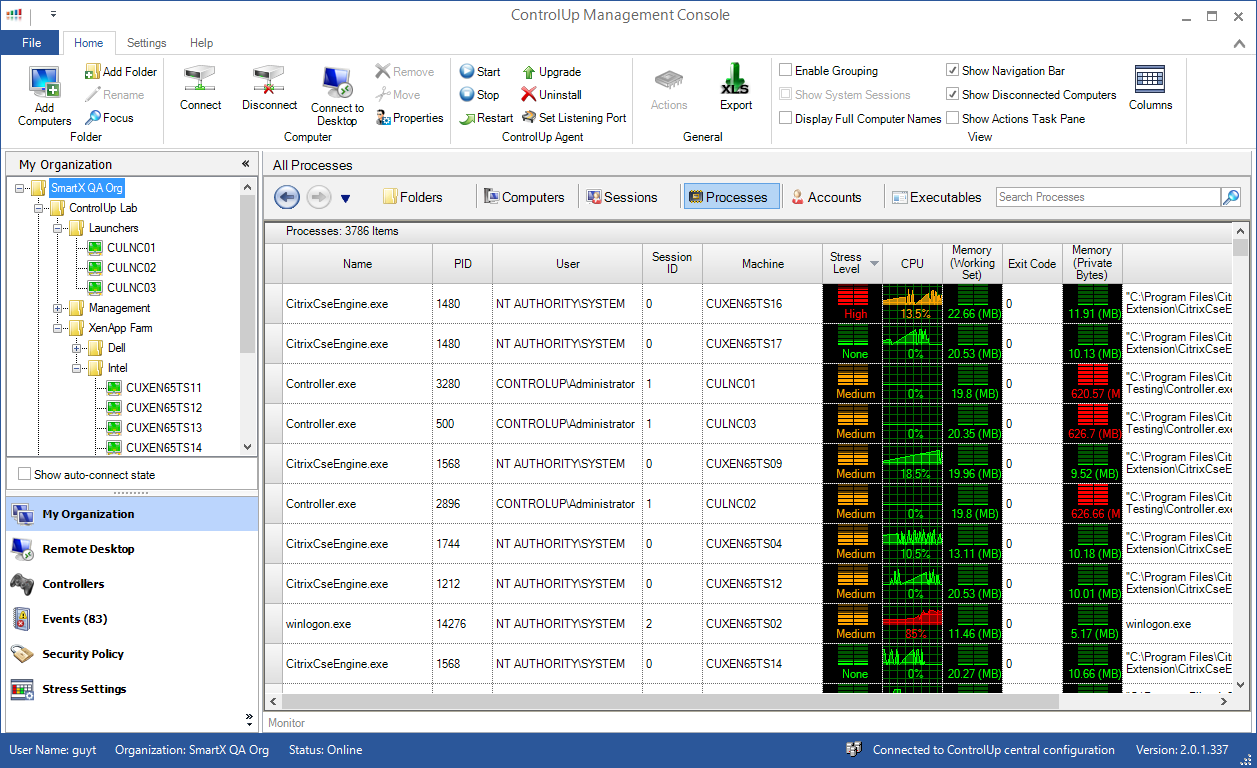Click in Search Processes field

click(1108, 197)
